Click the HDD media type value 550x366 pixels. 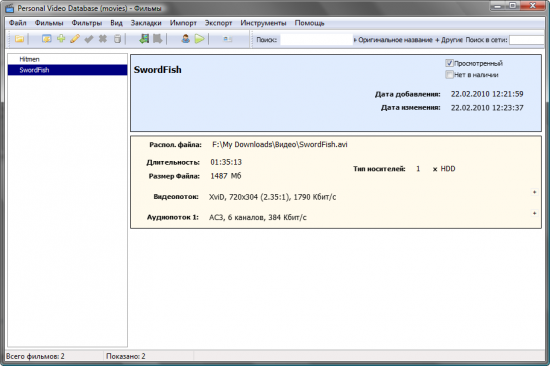pyautogui.click(x=448, y=169)
